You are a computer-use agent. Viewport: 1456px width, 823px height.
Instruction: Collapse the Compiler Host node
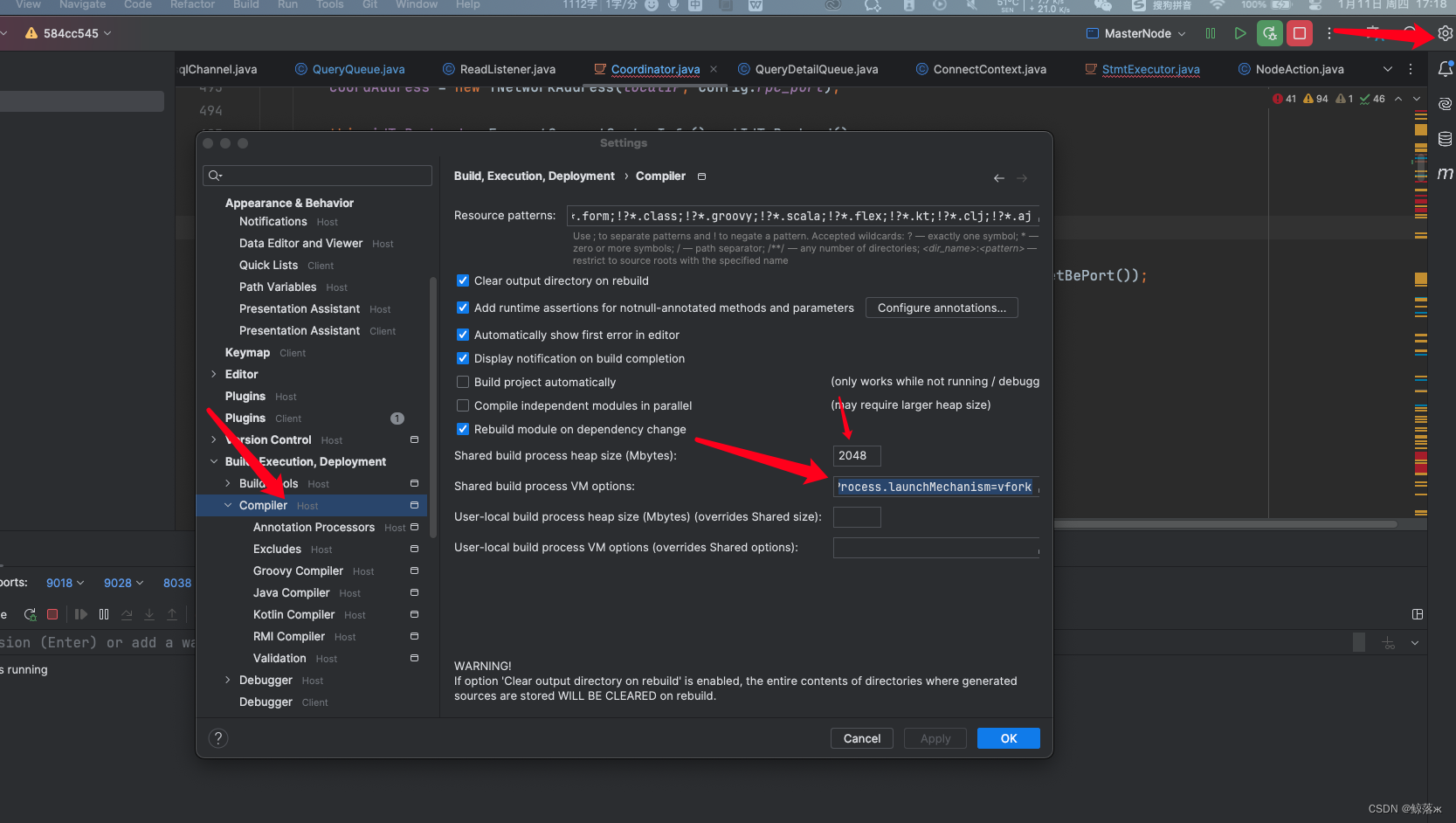tap(228, 505)
